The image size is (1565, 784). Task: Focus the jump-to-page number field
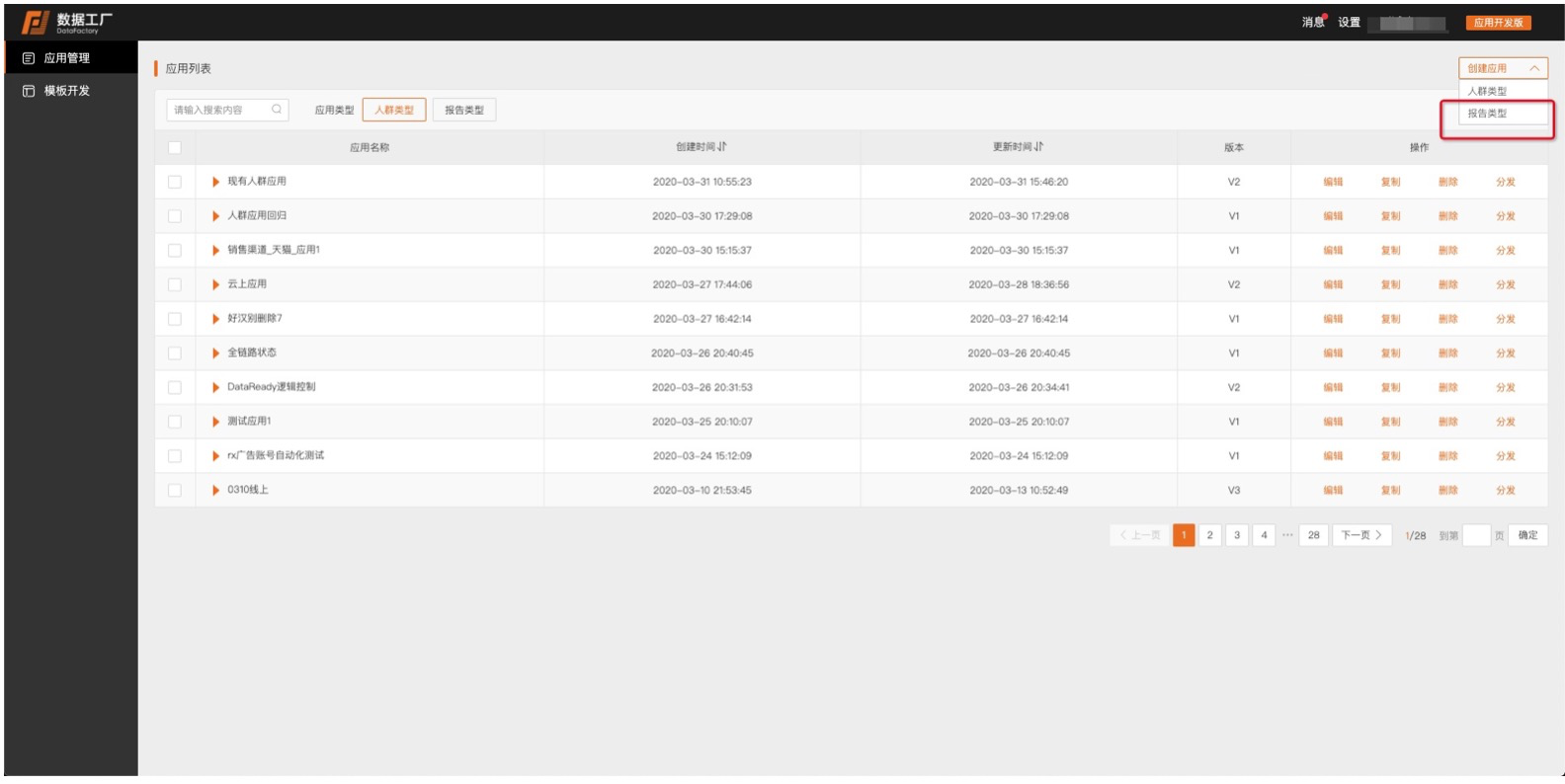[1476, 535]
